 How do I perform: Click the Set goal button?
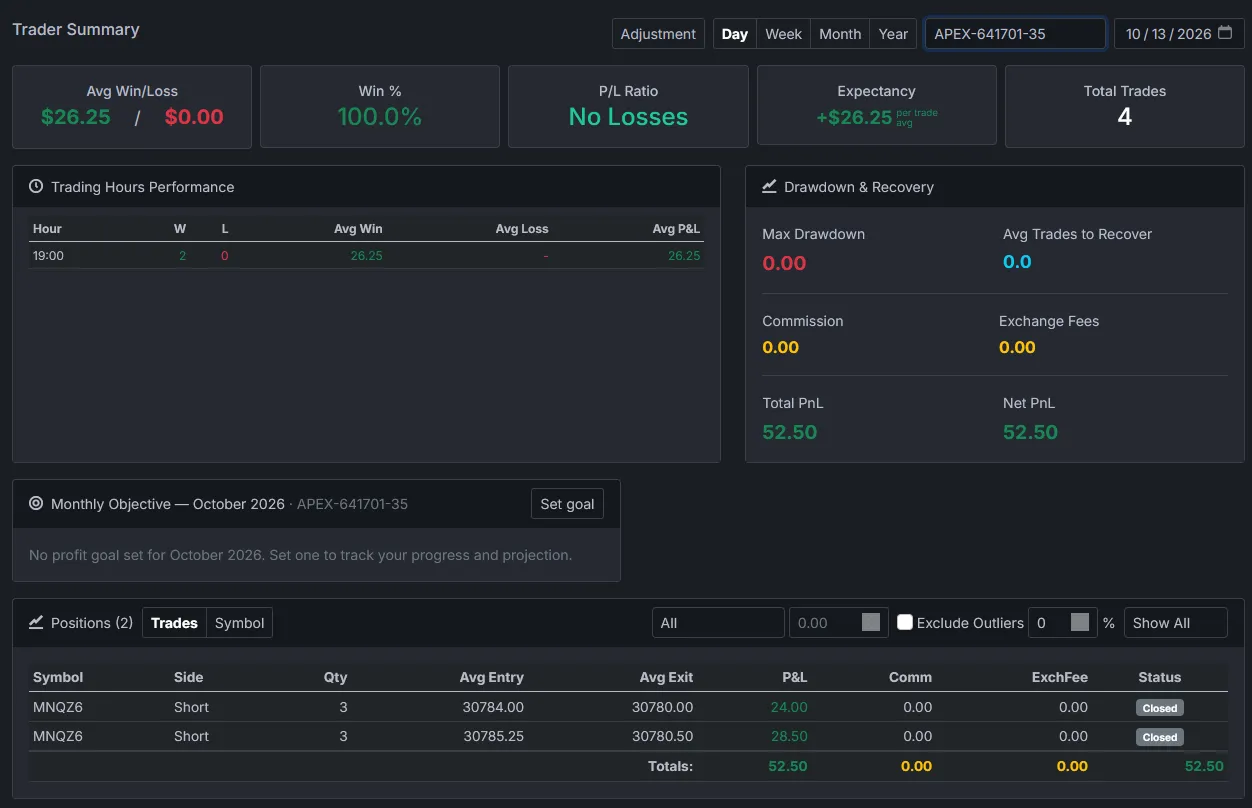click(x=567, y=504)
